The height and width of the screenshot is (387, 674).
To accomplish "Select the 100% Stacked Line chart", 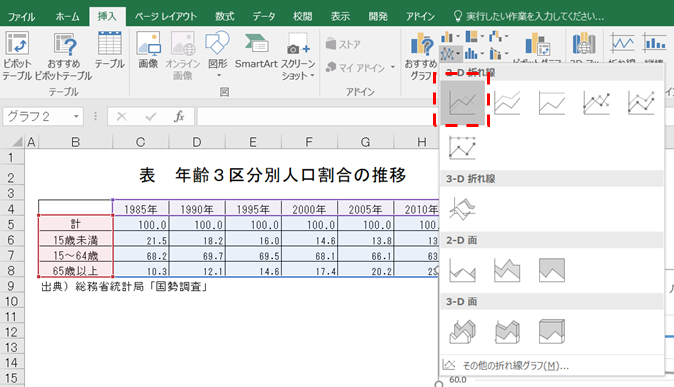I will pos(551,103).
